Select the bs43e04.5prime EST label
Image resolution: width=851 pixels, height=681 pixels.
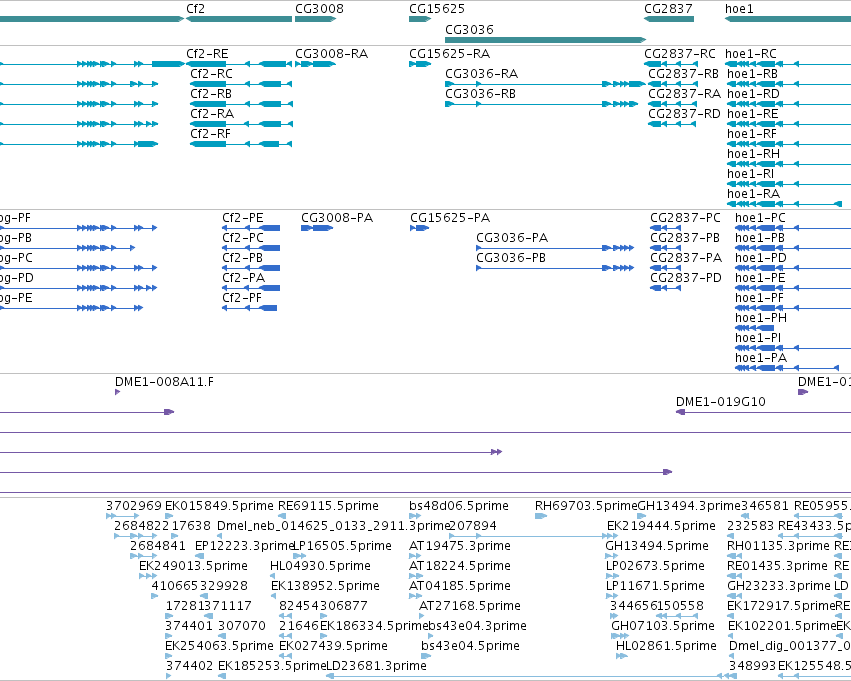[x=471, y=646]
